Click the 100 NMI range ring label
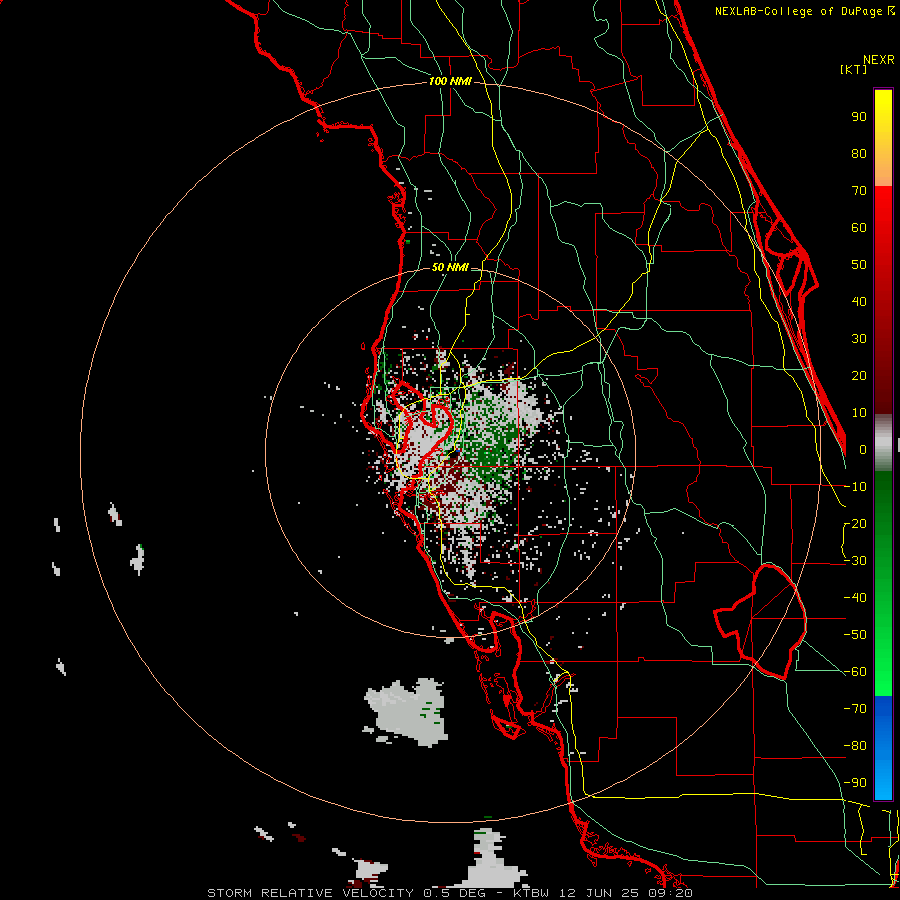Image resolution: width=900 pixels, height=900 pixels. [450, 82]
